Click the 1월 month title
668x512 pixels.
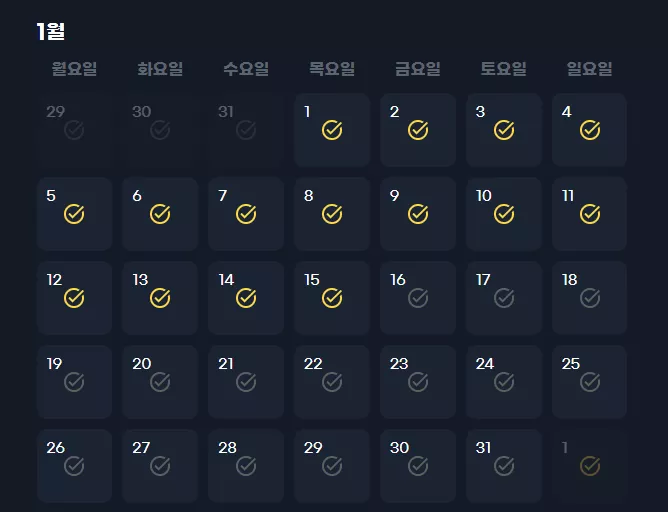(51, 32)
